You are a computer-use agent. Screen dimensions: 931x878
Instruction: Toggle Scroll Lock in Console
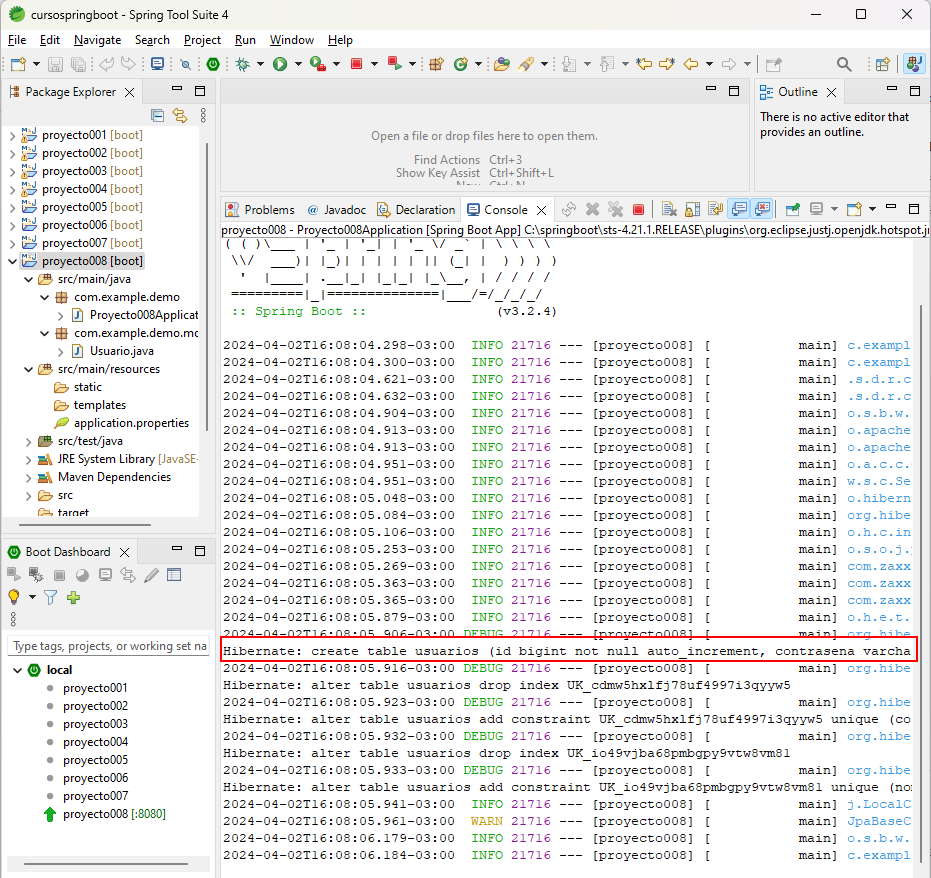[x=692, y=210]
